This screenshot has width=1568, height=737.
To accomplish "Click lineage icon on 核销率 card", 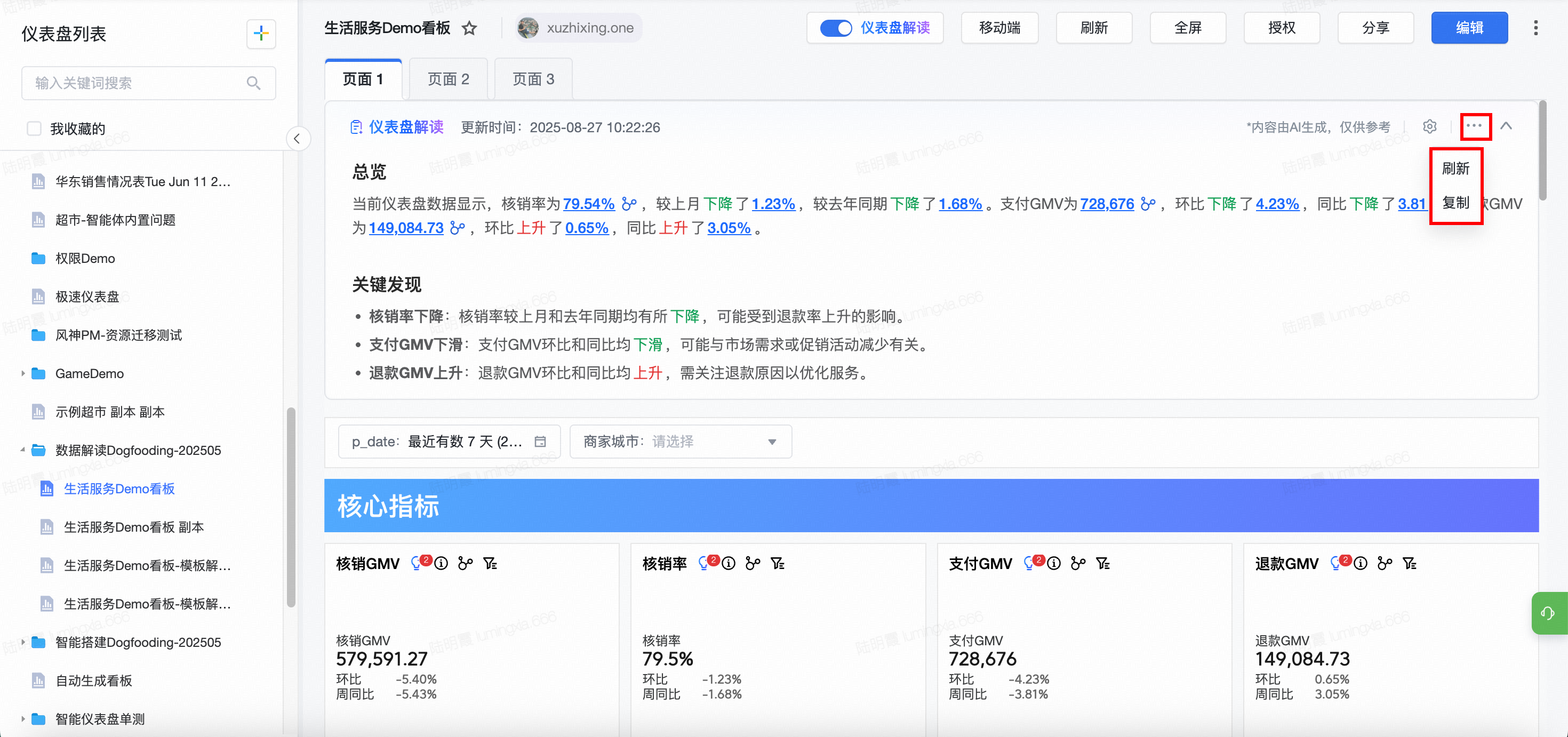I will (x=753, y=564).
